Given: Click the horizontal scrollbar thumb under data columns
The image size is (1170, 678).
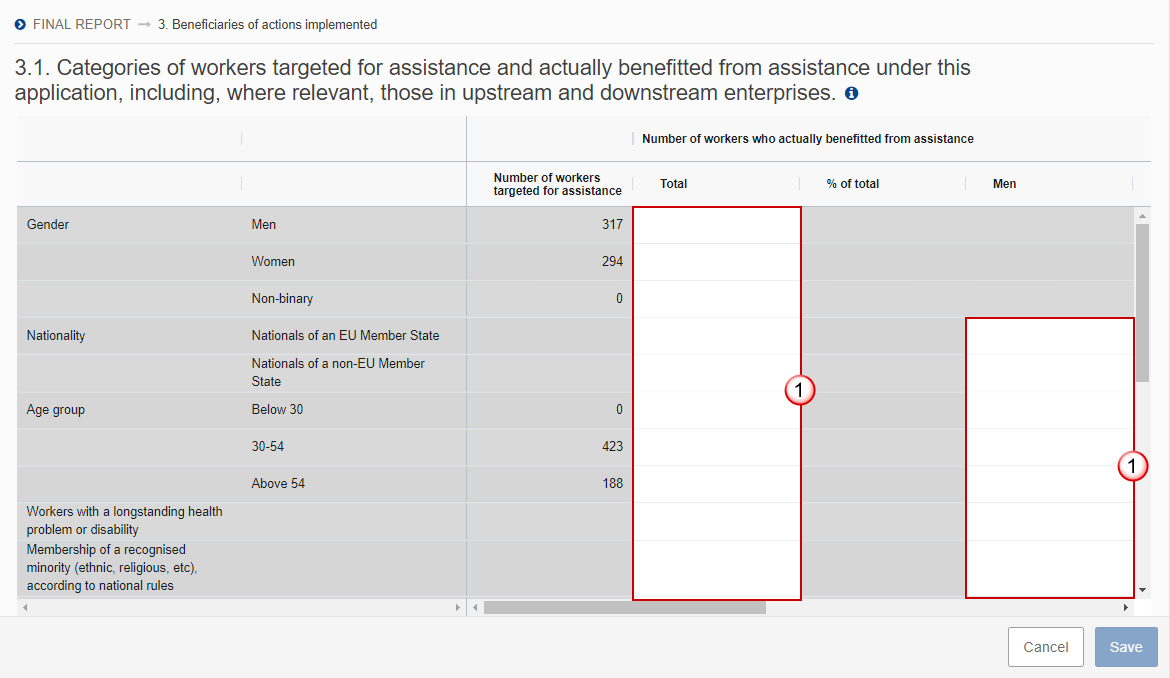Looking at the screenshot, I should tap(624, 607).
